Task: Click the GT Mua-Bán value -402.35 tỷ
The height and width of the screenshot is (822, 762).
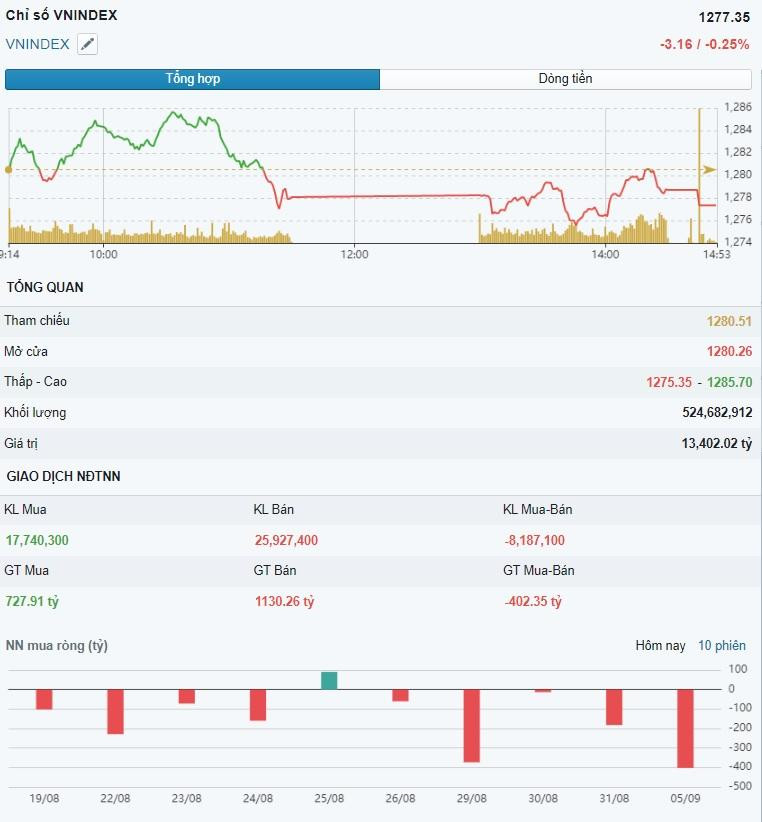Action: pos(533,601)
